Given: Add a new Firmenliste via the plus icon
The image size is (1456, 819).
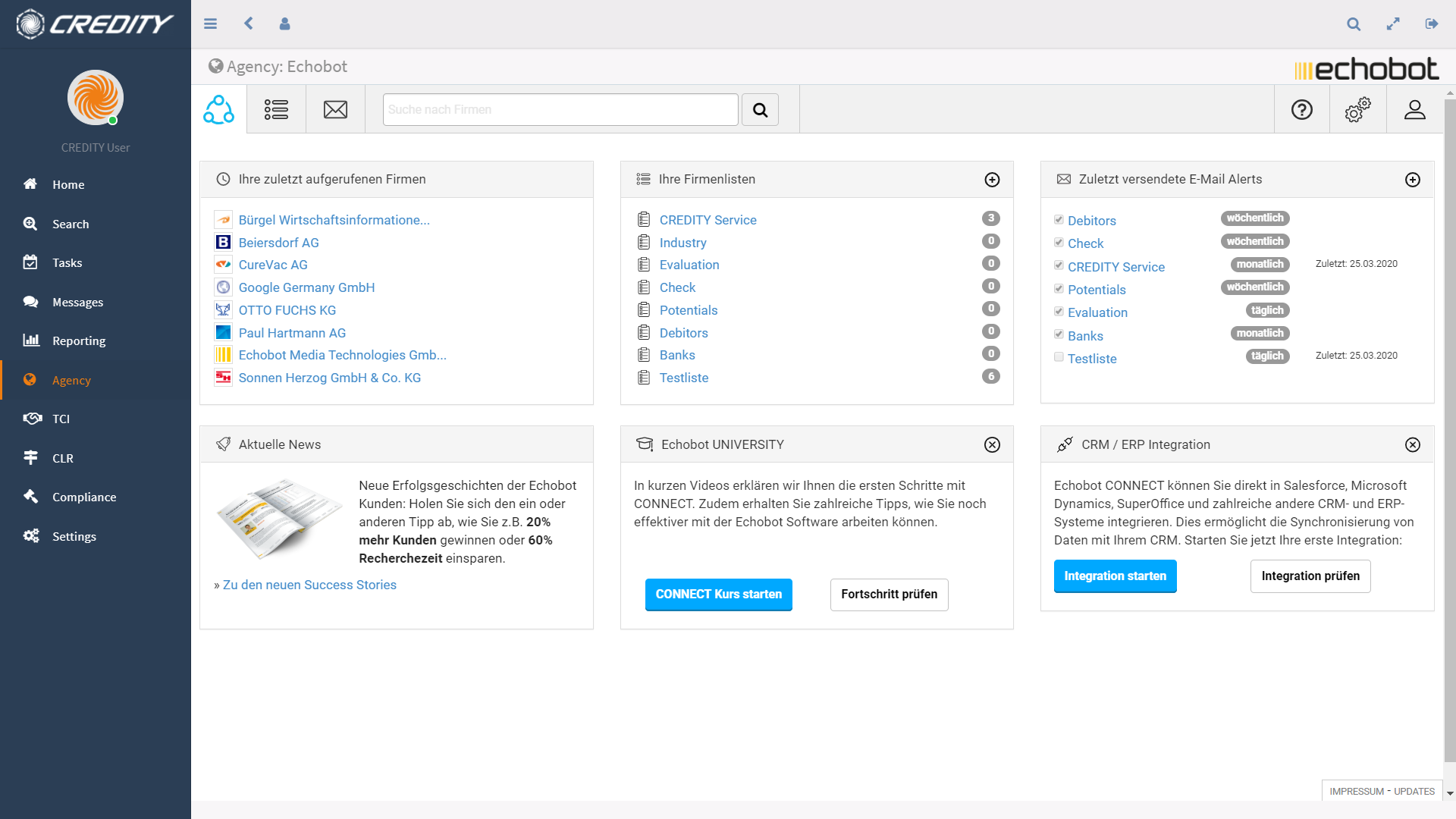Looking at the screenshot, I should click(993, 180).
